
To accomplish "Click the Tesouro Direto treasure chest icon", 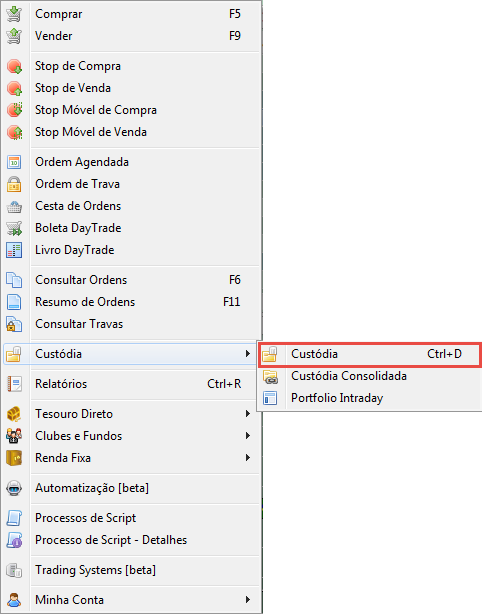I will tap(14, 414).
